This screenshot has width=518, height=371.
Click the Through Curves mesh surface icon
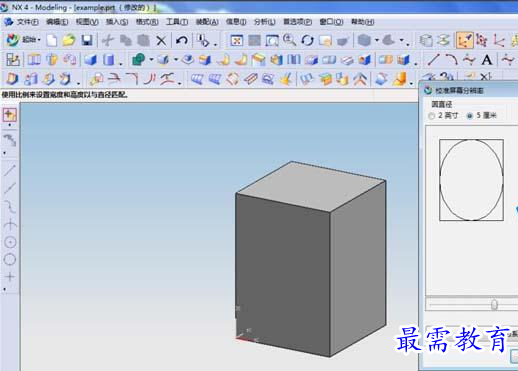[x=215, y=79]
